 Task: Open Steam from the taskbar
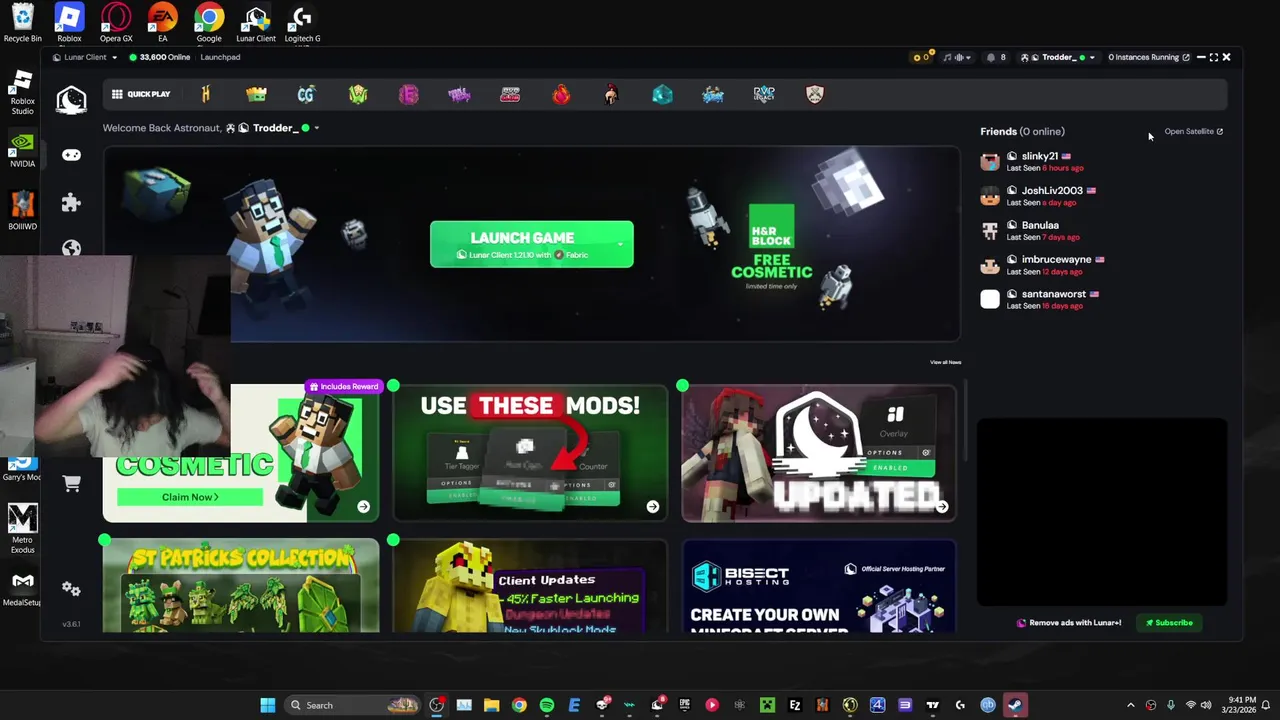(1014, 705)
